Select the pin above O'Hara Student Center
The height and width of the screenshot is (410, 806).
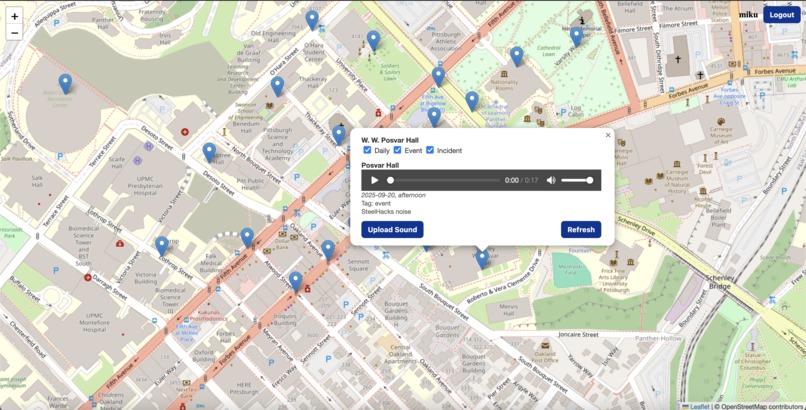coord(312,21)
